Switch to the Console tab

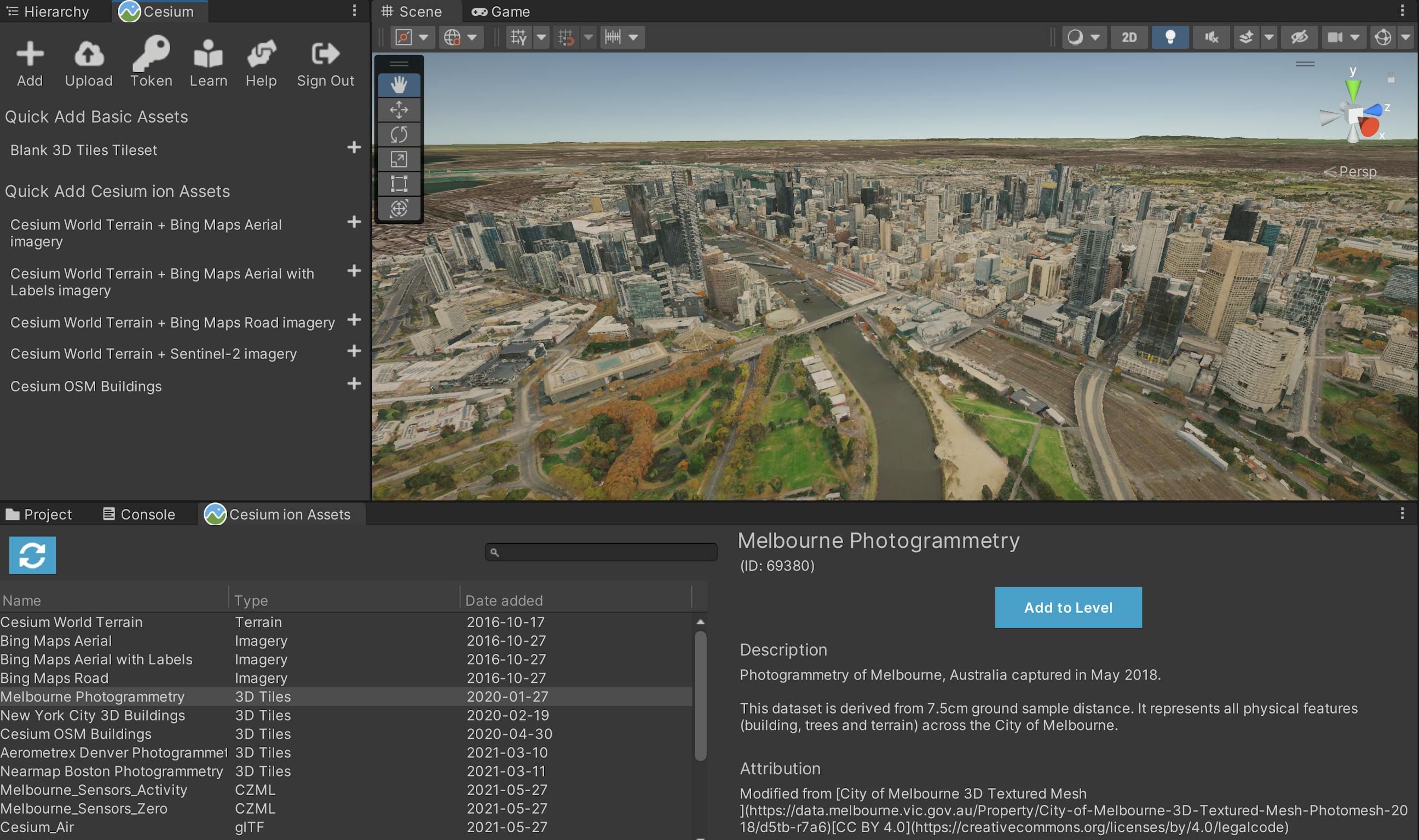pos(139,514)
